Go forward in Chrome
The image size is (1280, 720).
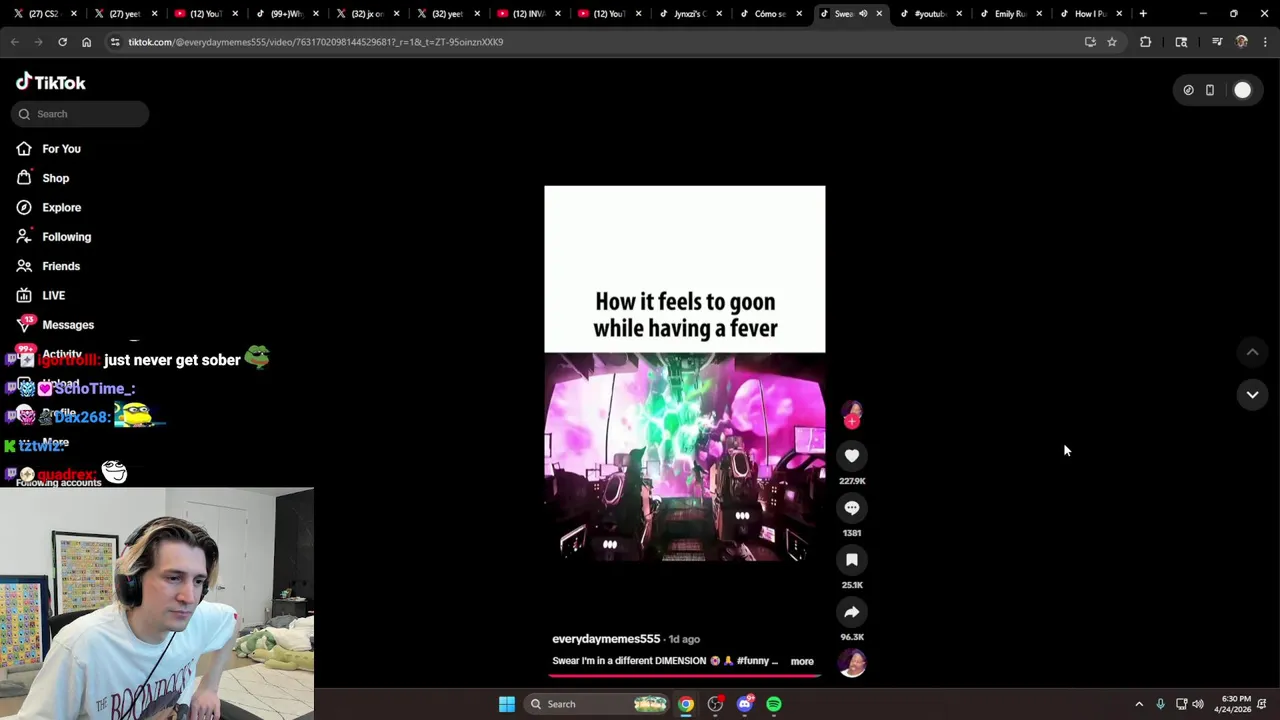click(38, 42)
